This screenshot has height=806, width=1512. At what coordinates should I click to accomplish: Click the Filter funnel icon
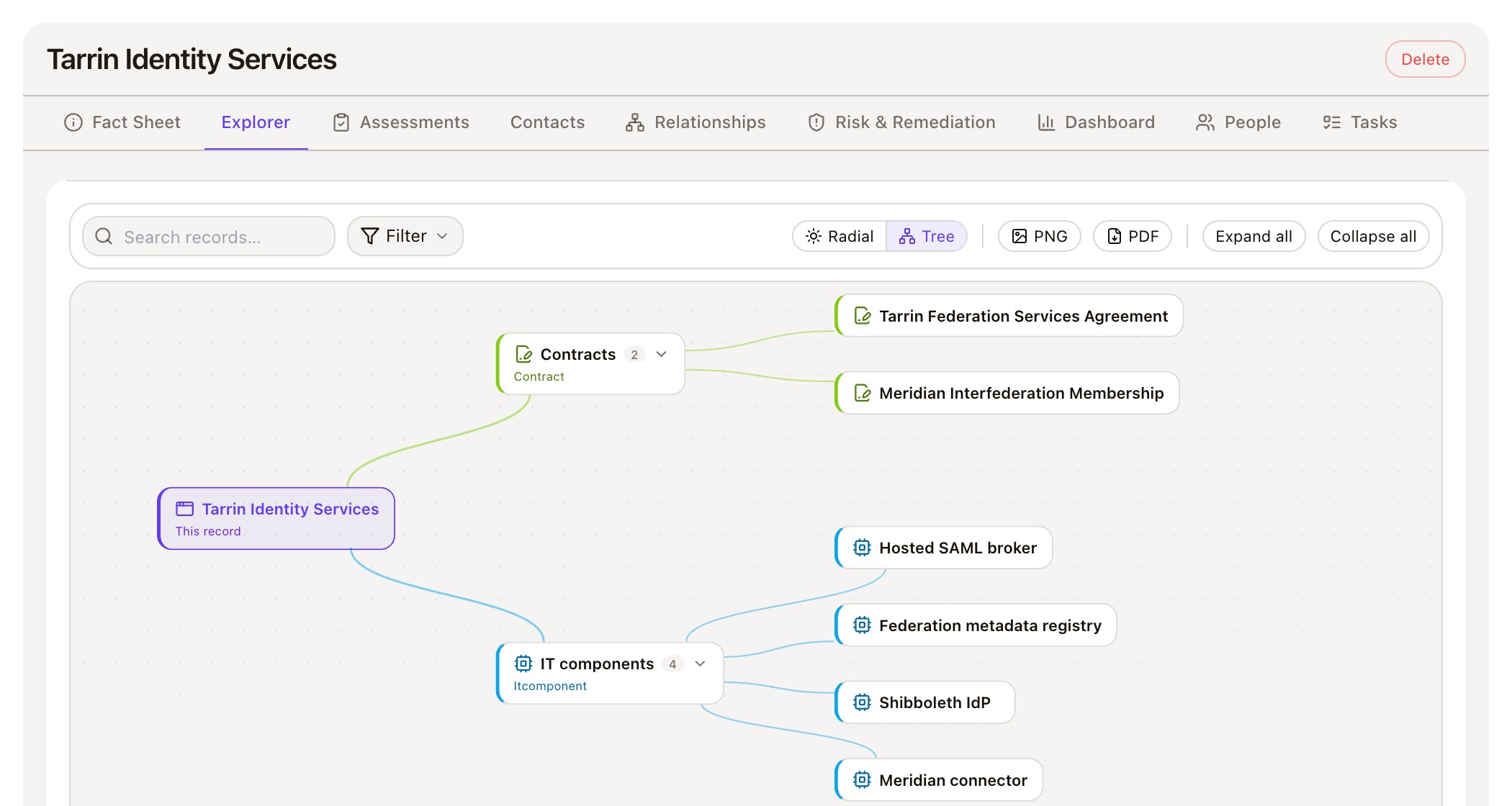369,236
